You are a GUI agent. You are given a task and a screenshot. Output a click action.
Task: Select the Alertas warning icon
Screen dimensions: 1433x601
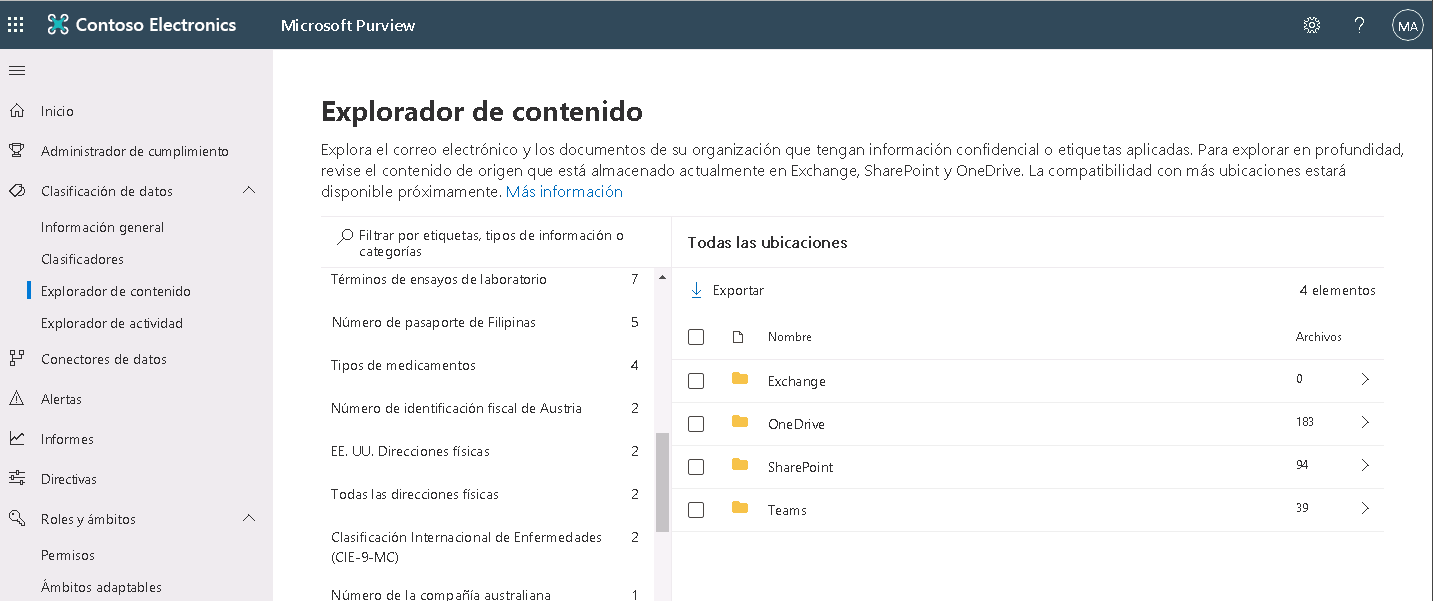tap(16, 398)
